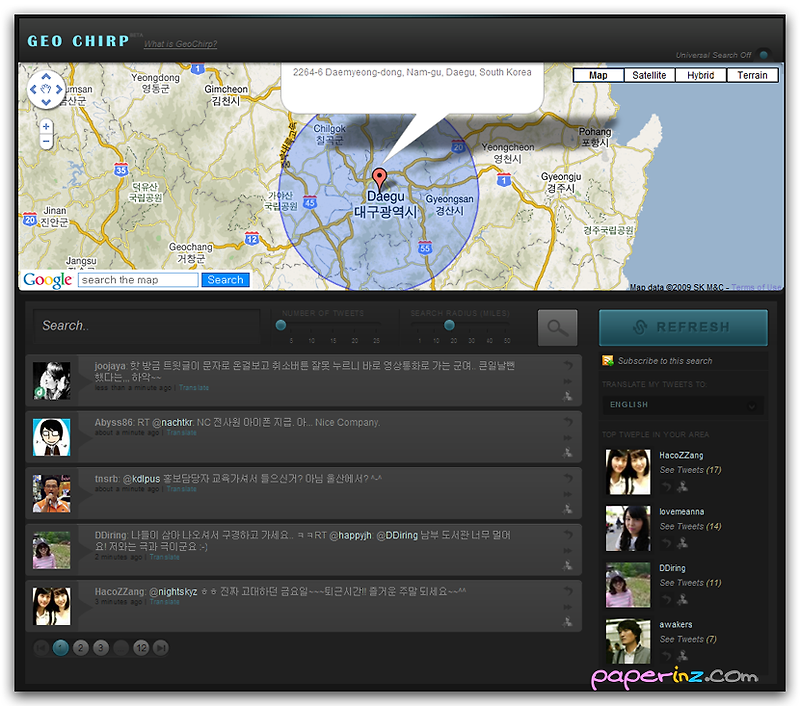This screenshot has height=706, width=800.
Task: Go to results page 2
Action: click(81, 648)
